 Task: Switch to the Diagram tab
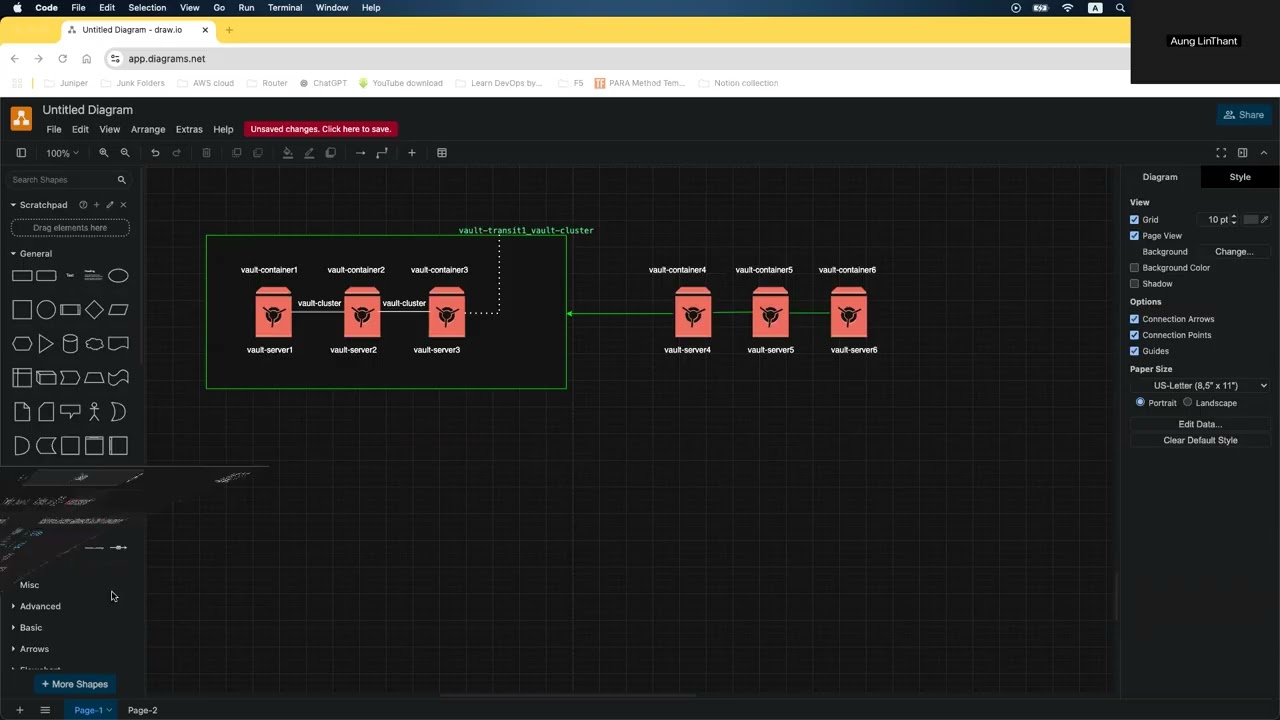tap(1160, 177)
